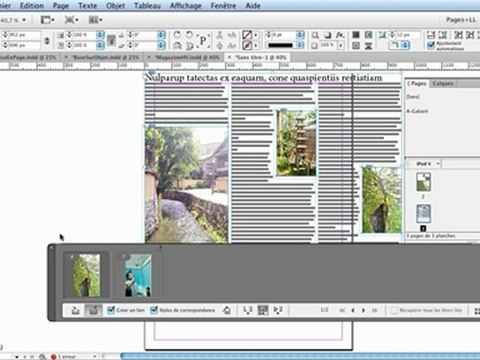Click the stone pagoda image on the page

pyautogui.click(x=296, y=143)
